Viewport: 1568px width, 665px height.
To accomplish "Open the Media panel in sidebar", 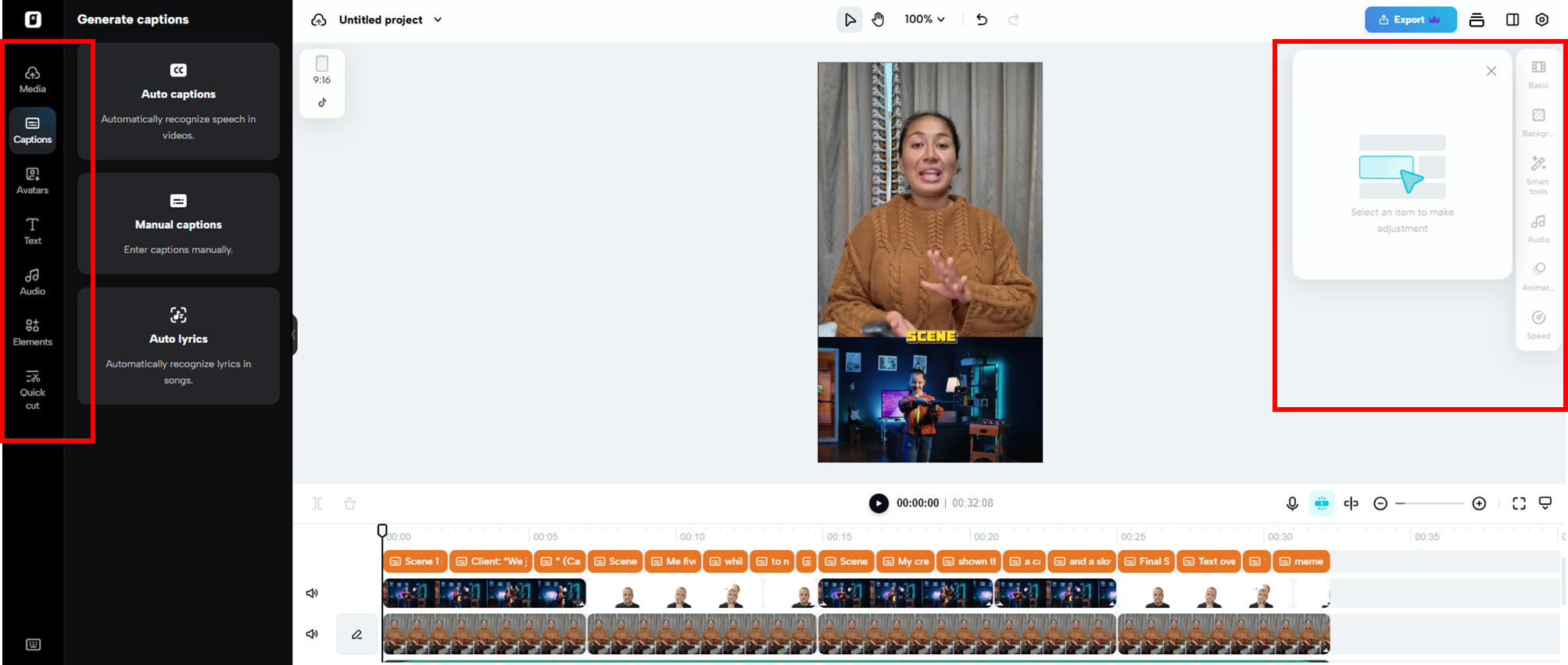I will click(32, 79).
